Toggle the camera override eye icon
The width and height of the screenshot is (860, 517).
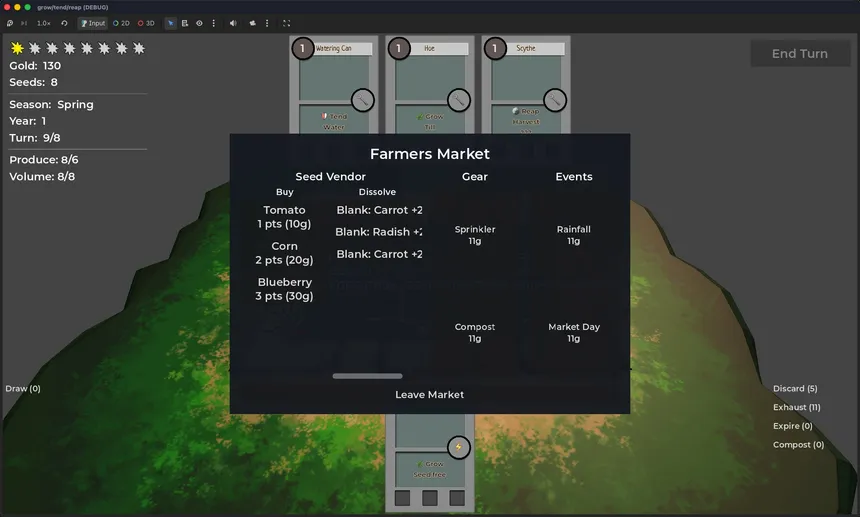click(x=199, y=23)
